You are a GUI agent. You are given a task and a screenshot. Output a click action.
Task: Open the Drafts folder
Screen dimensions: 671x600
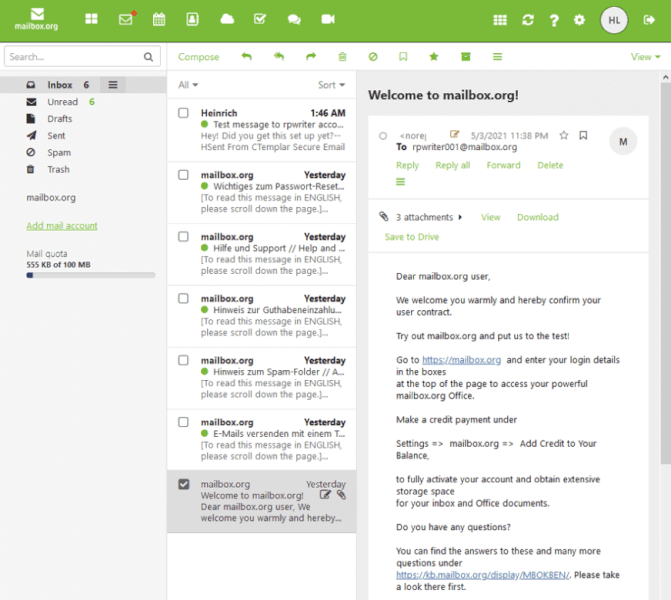(59, 119)
